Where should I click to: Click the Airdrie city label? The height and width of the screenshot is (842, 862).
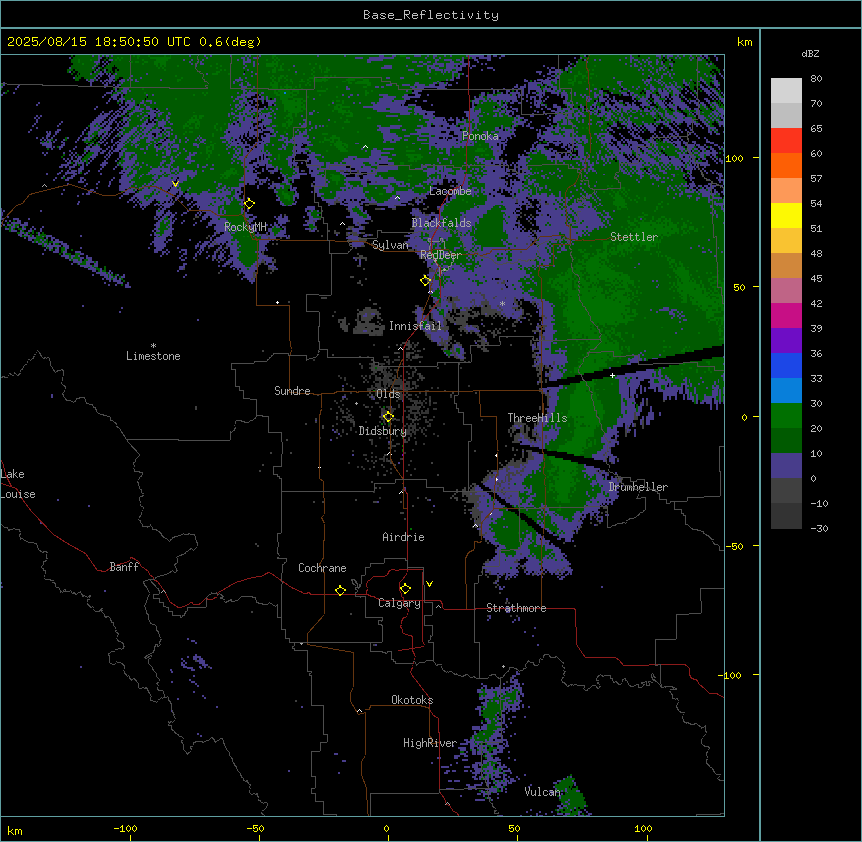click(x=404, y=537)
